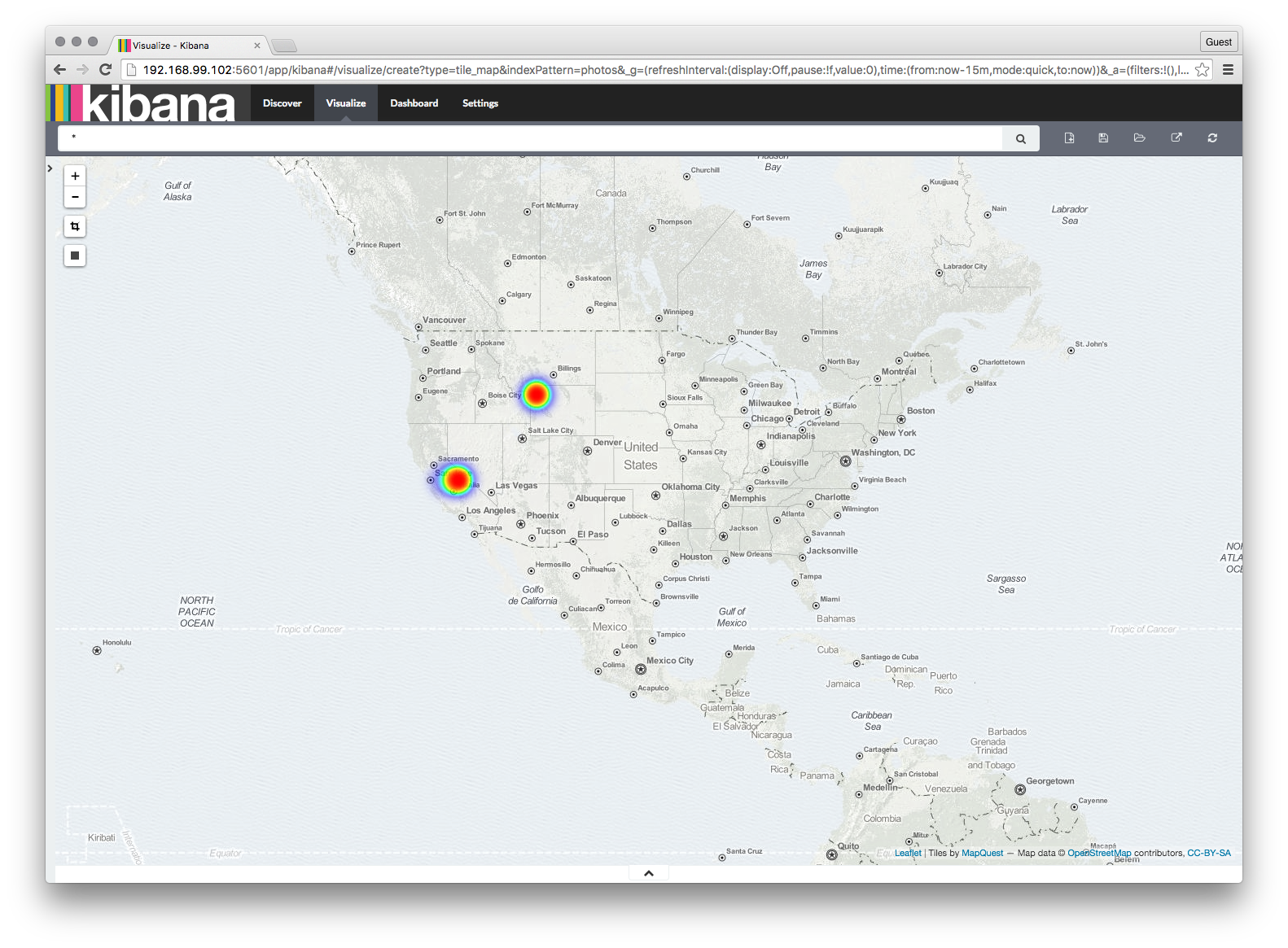Image resolution: width=1288 pixels, height=948 pixels.
Task: Click the Chicago label on the map
Action: point(767,418)
